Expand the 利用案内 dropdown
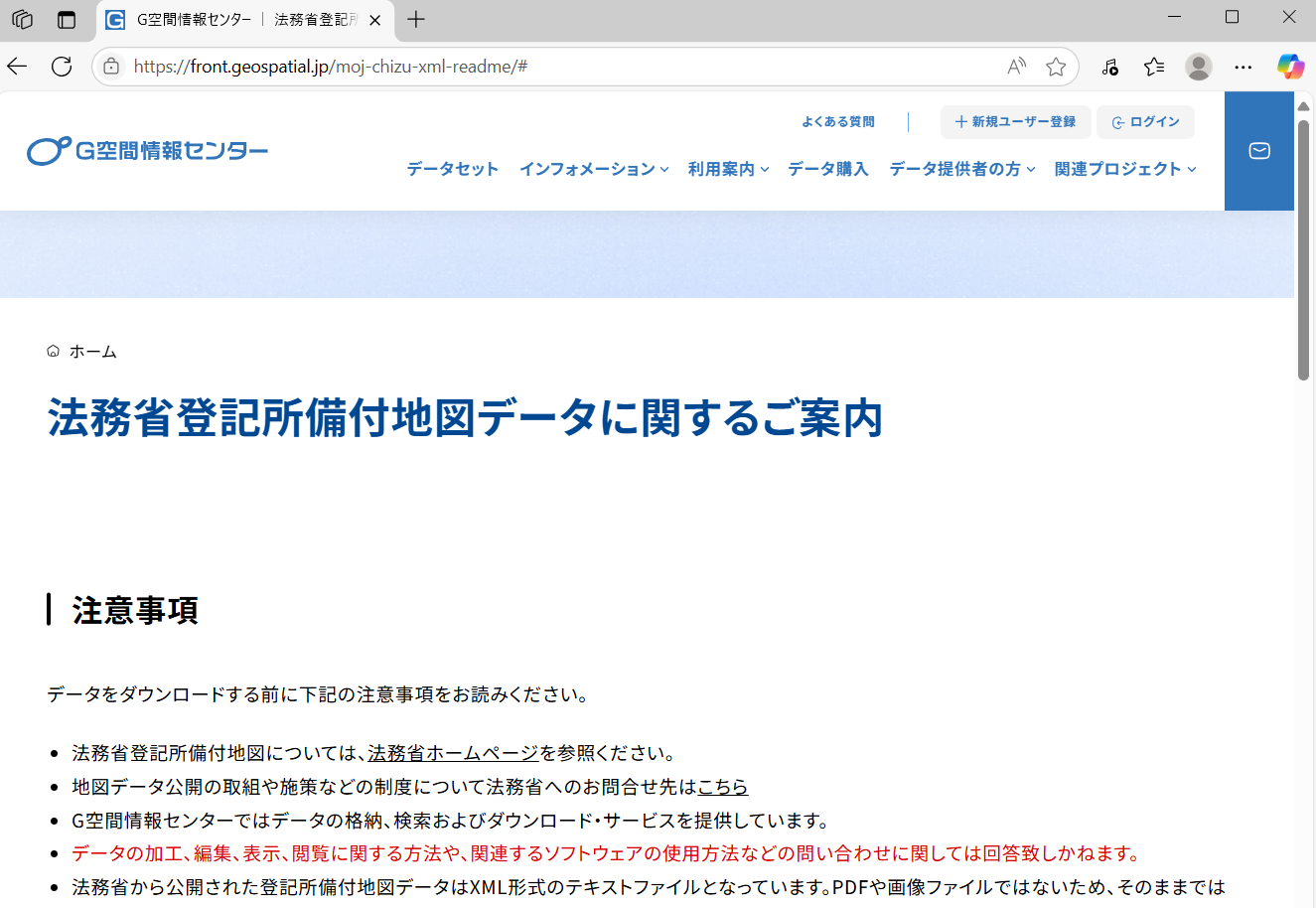Image resolution: width=1316 pixels, height=908 pixels. [728, 169]
